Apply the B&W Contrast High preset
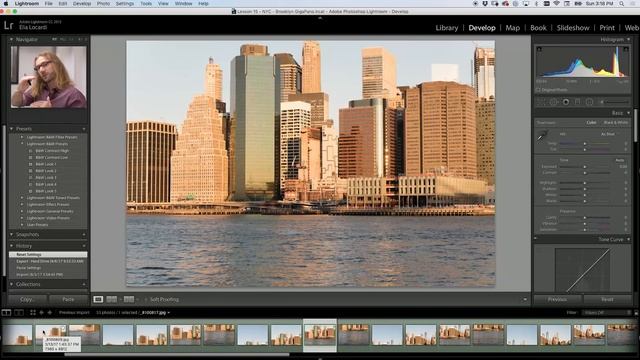640x360 pixels. point(51,151)
